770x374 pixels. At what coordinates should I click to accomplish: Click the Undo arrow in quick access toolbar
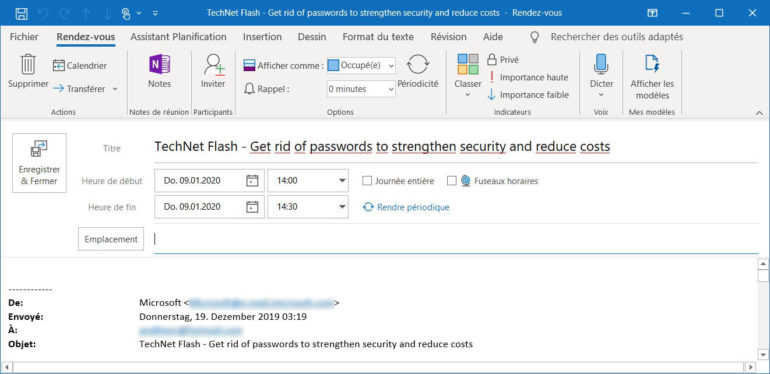(x=43, y=13)
